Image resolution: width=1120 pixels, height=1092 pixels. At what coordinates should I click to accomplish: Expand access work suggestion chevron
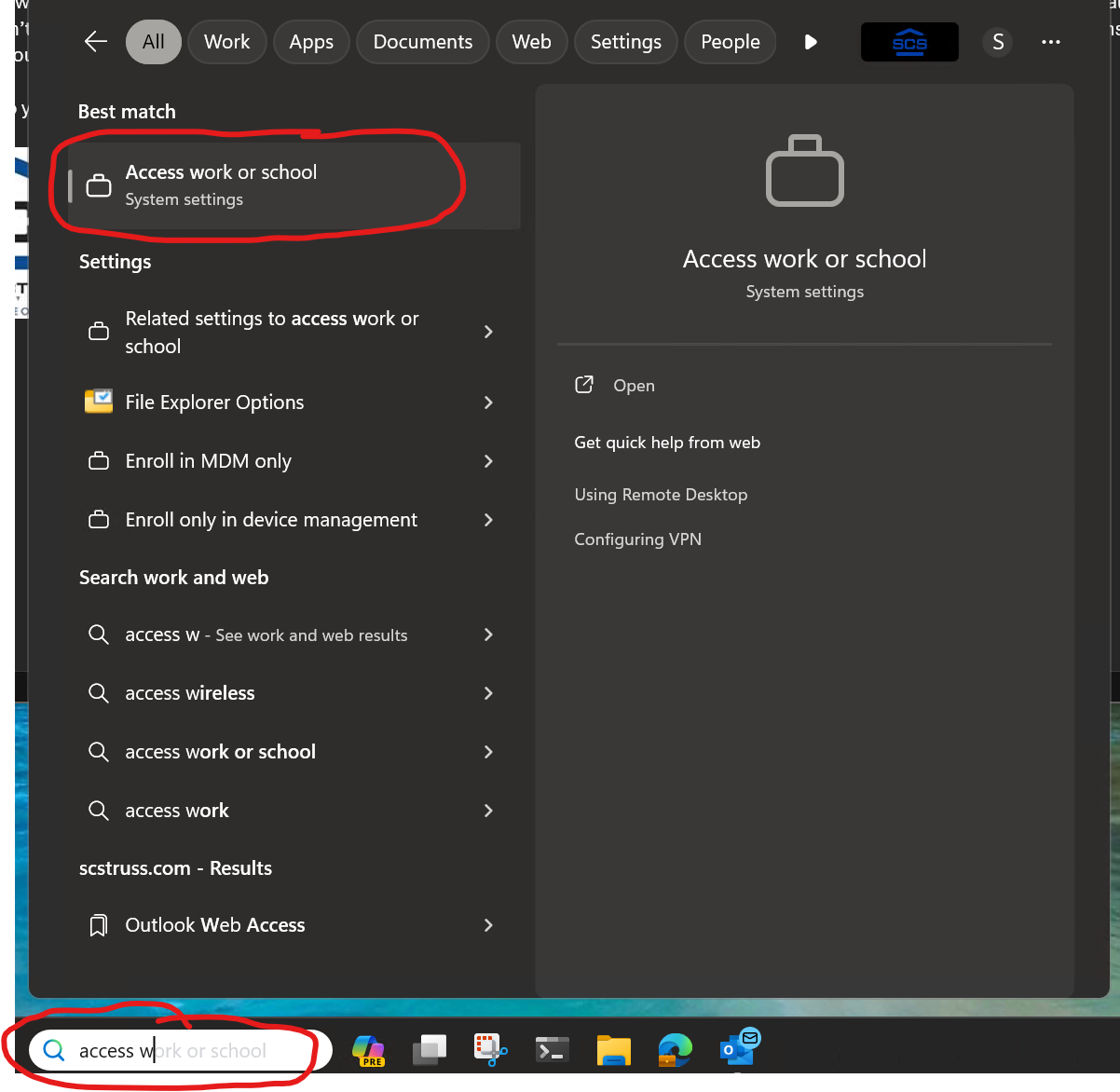488,811
